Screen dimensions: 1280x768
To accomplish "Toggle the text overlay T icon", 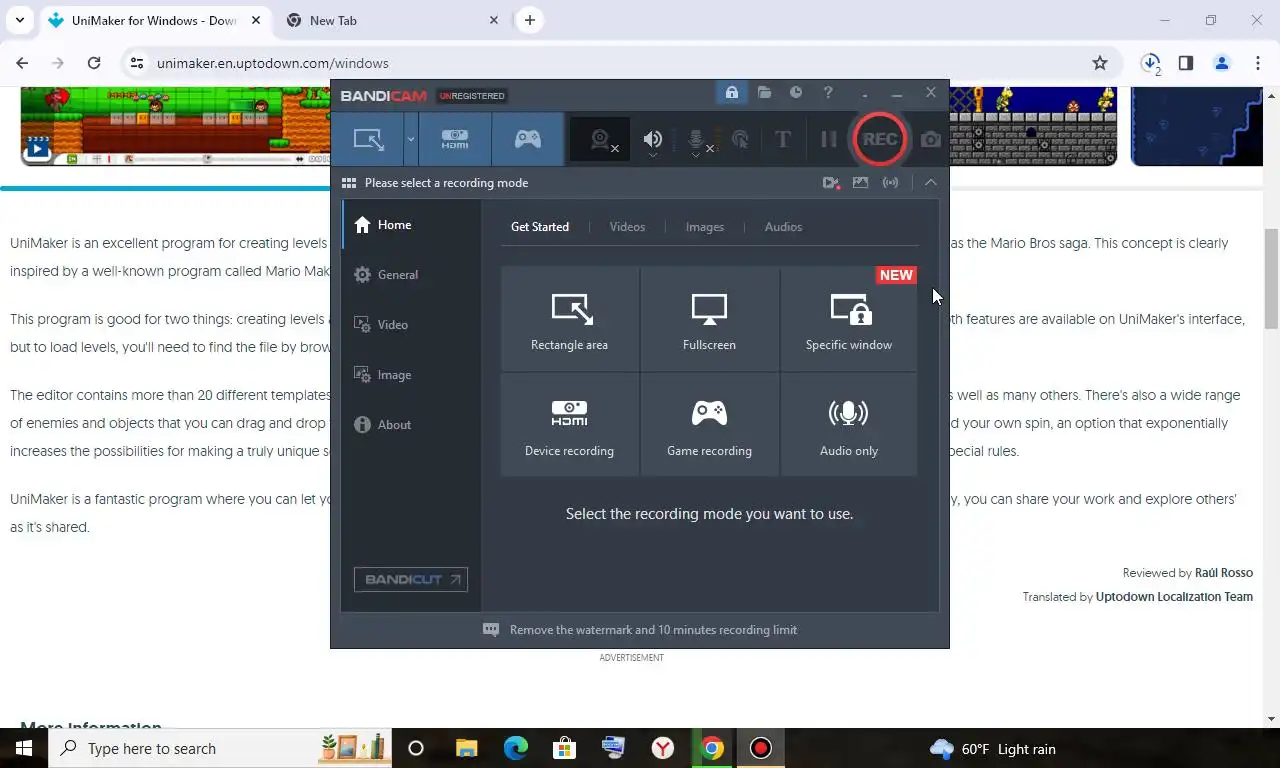I will (783, 140).
